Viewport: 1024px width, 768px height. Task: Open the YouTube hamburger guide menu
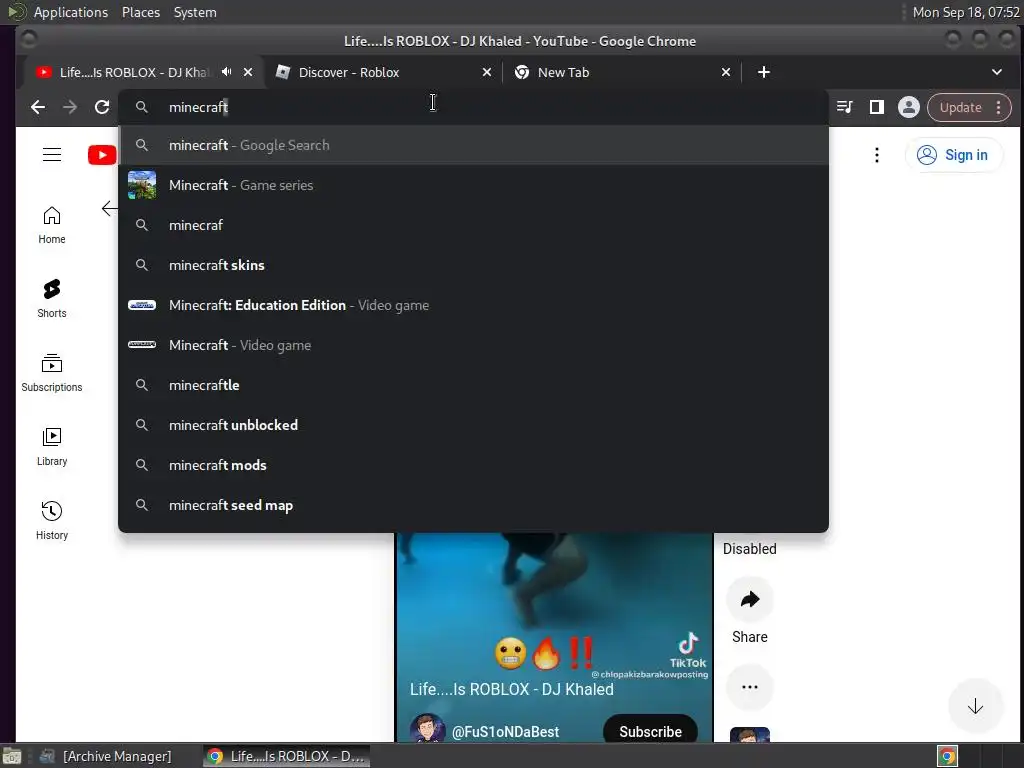[x=52, y=155]
